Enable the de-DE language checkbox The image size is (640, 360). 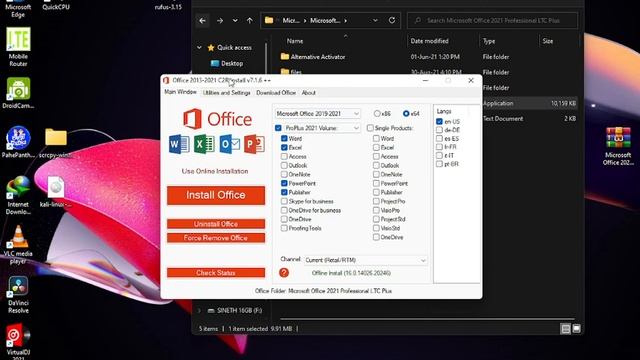pyautogui.click(x=439, y=130)
